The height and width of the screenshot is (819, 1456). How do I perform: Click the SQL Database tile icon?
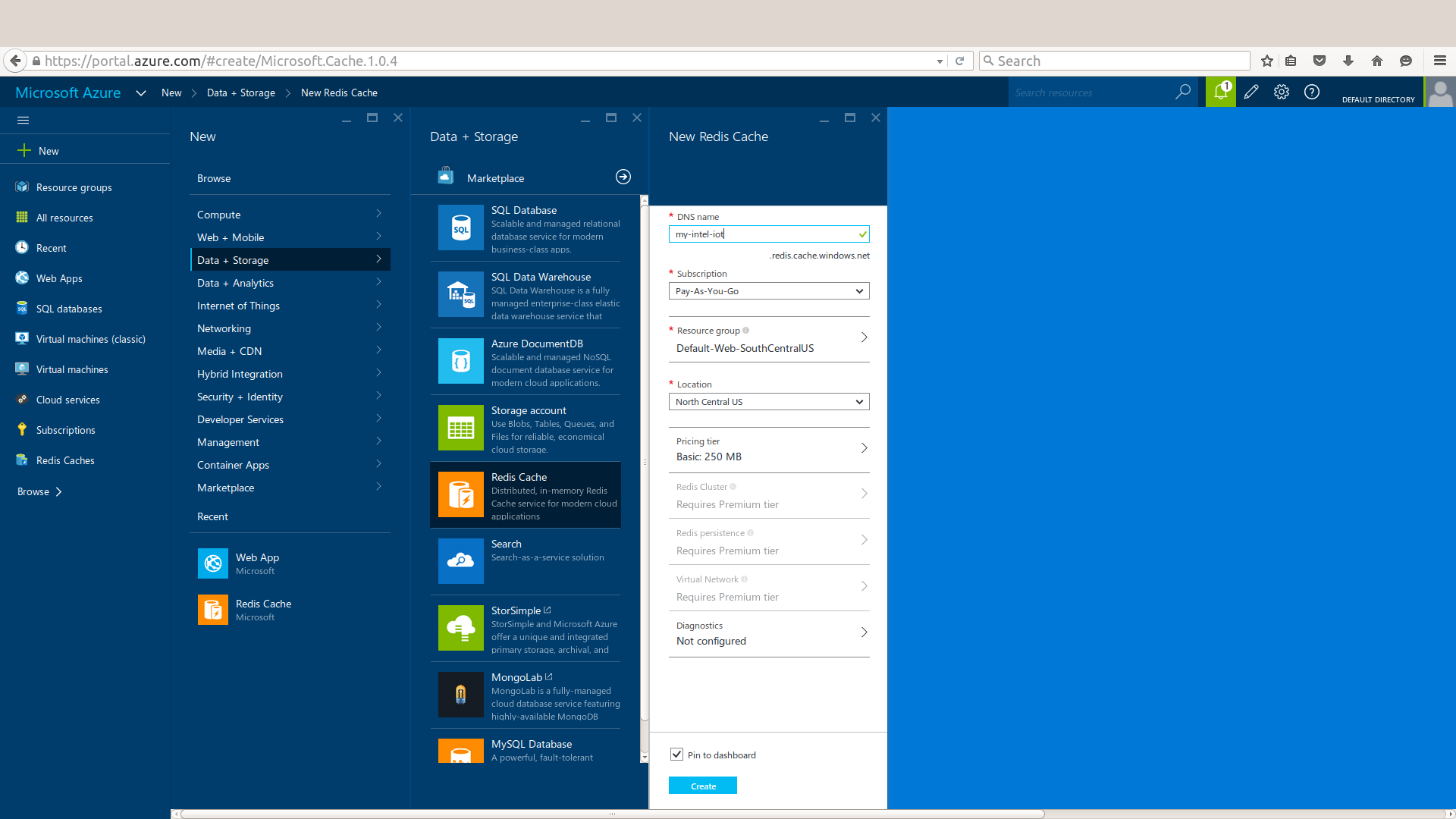point(460,227)
